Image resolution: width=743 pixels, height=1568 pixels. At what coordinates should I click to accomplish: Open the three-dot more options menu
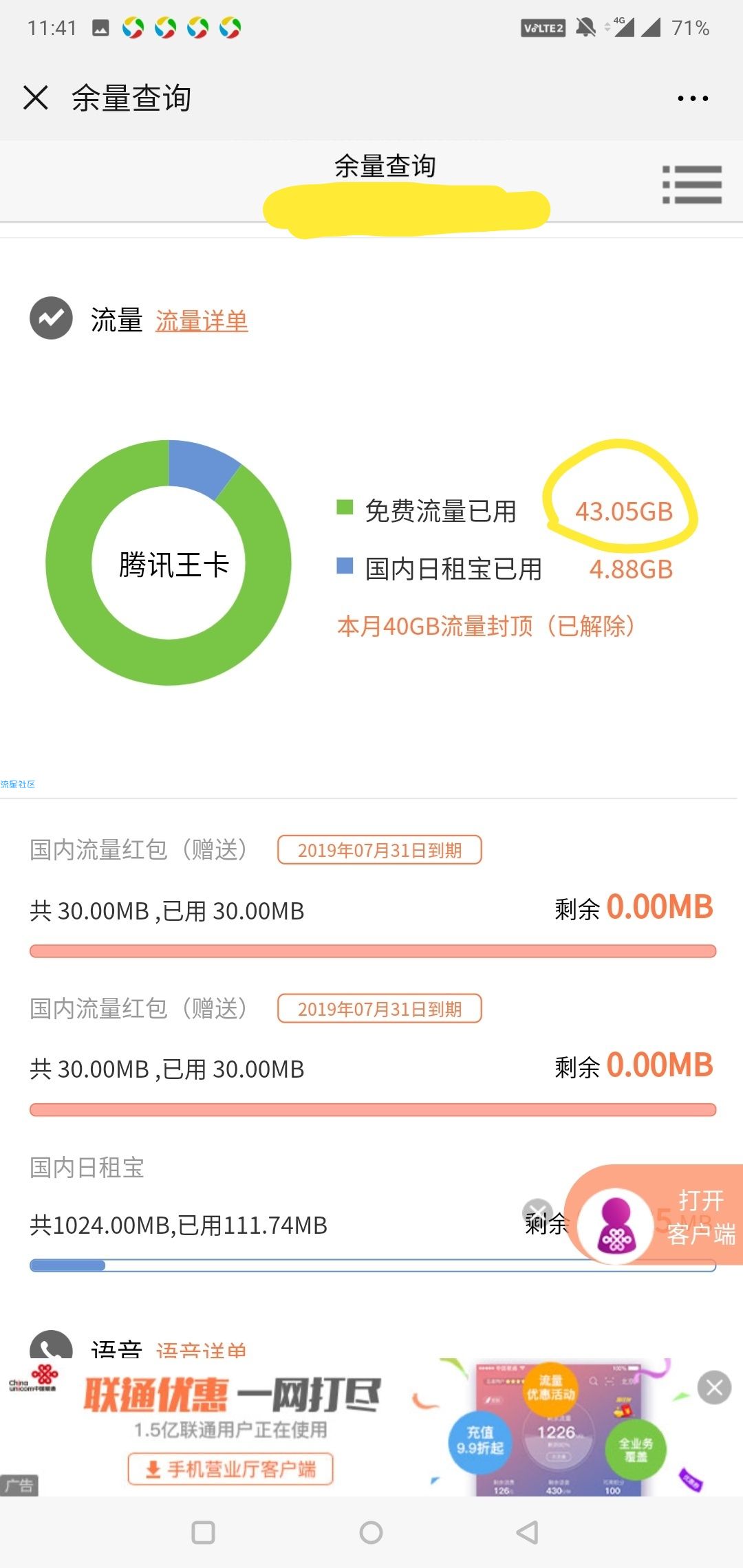click(693, 98)
